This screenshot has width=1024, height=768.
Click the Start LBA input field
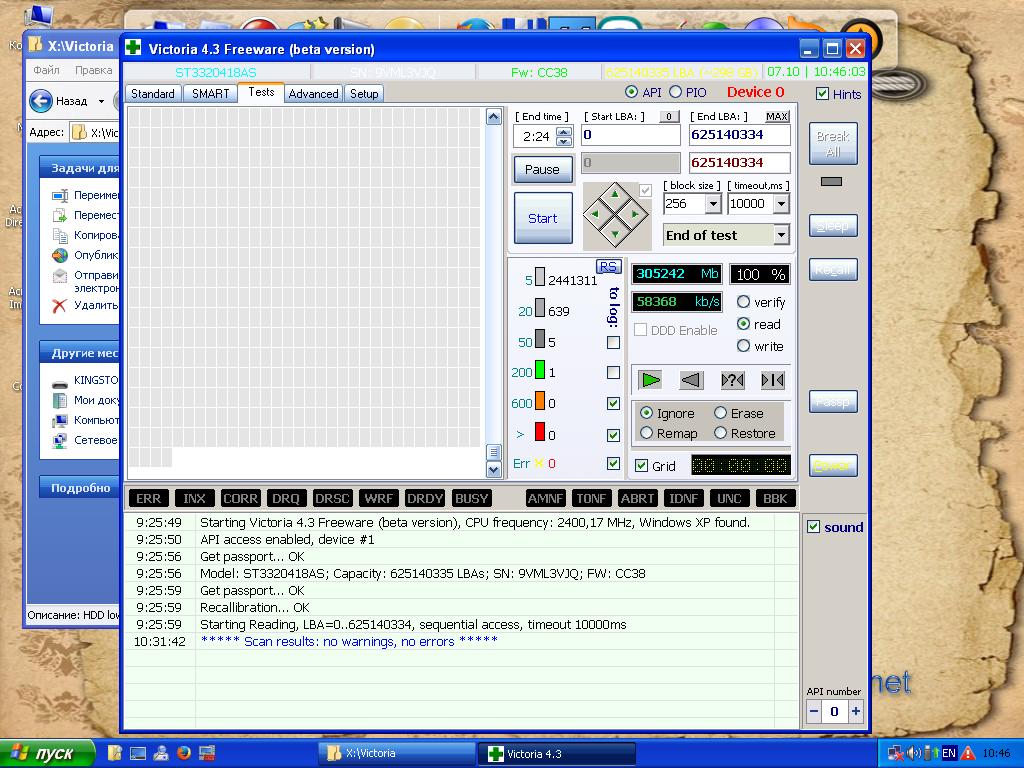pos(630,135)
